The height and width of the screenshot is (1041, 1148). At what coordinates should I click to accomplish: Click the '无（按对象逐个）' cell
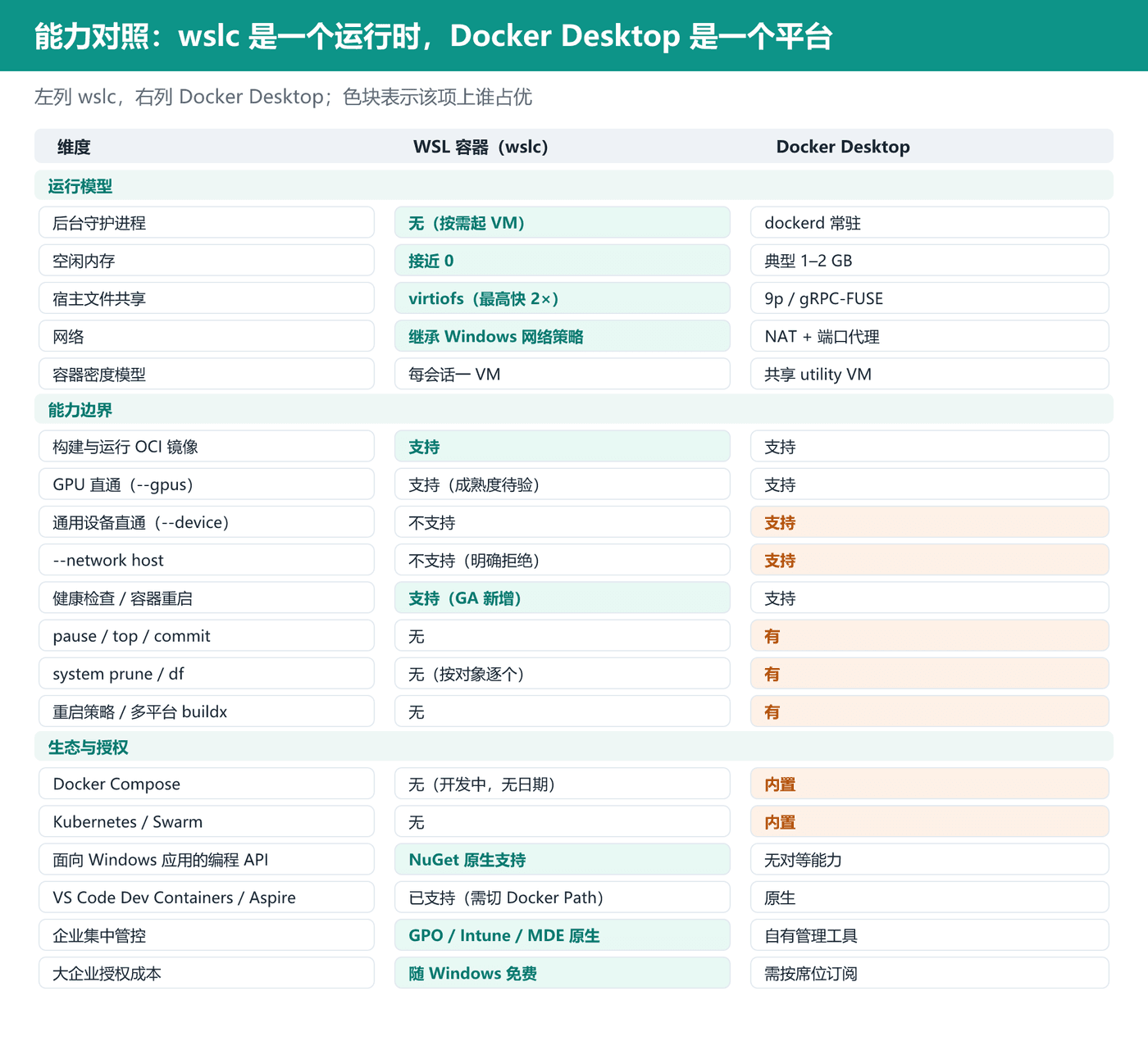(x=563, y=673)
